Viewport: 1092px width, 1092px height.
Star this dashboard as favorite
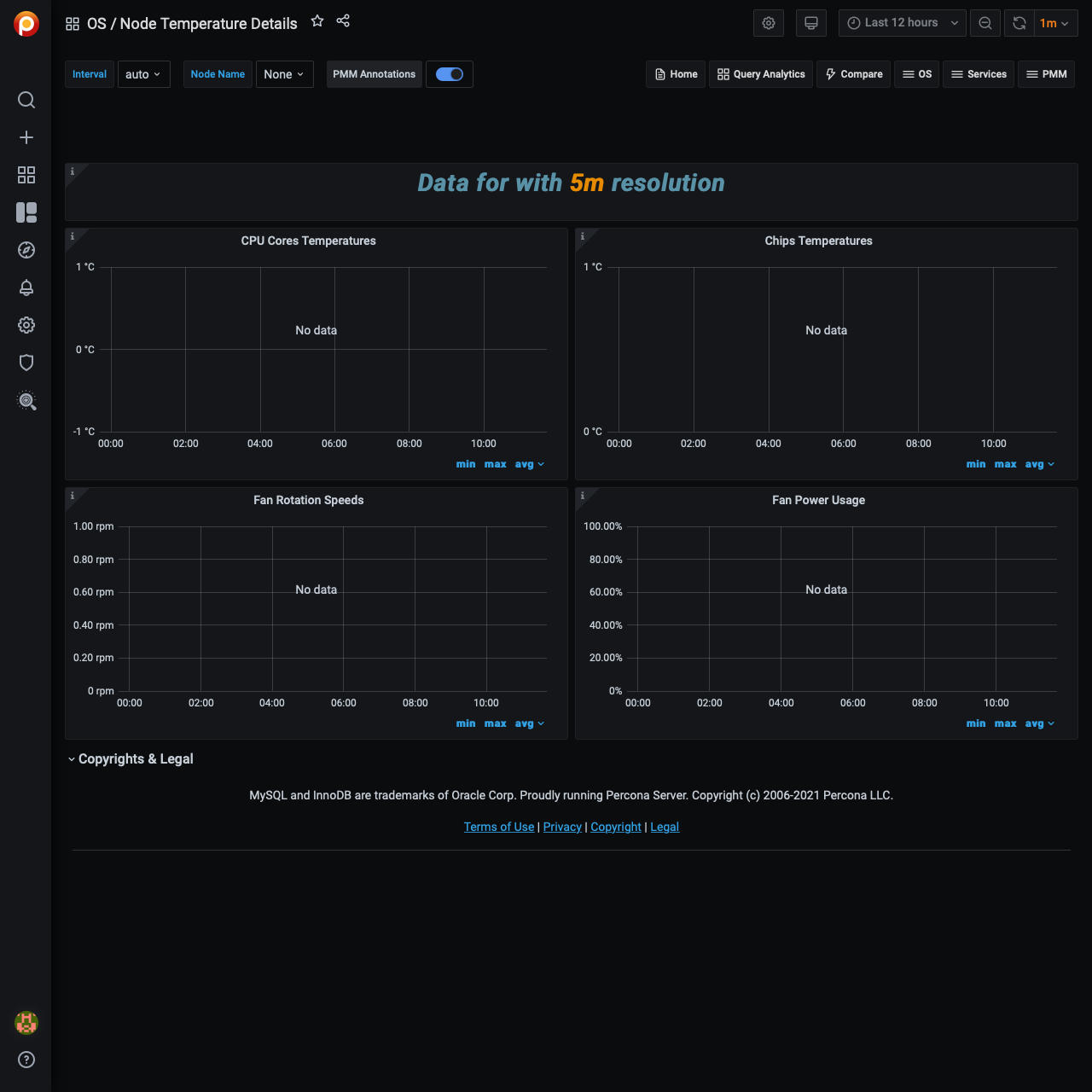click(317, 21)
